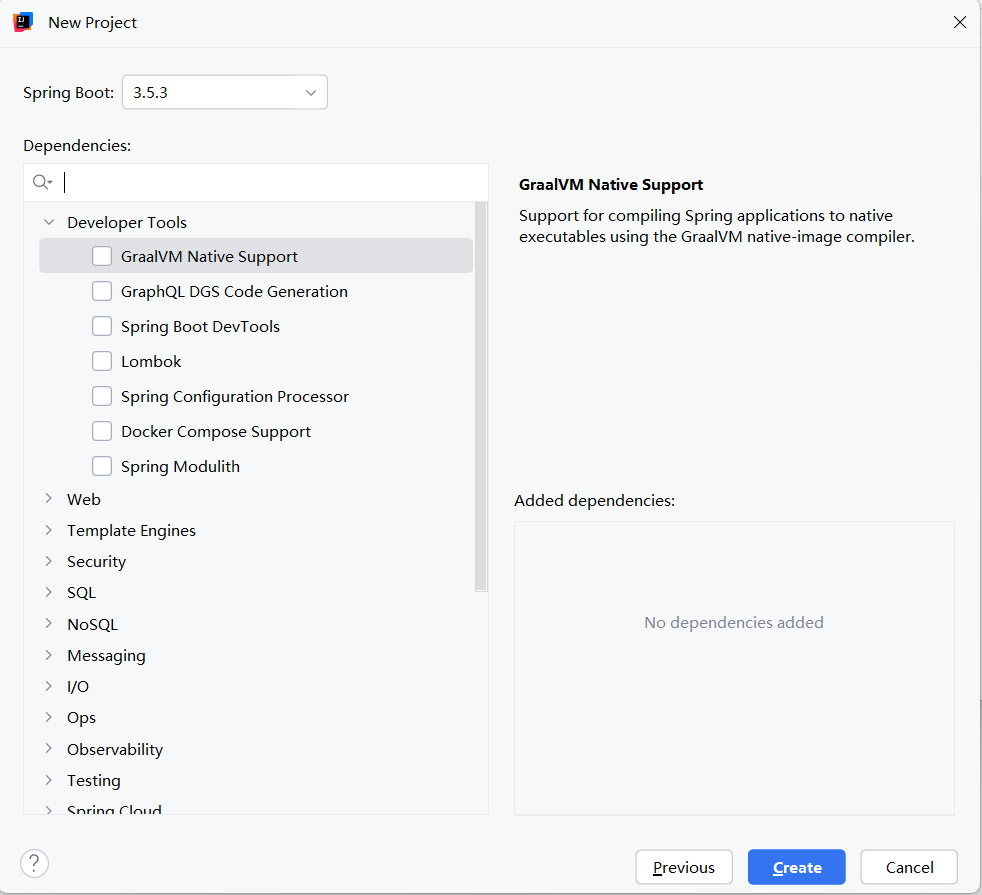Expand the I/O category
Screen dimensions: 982x895
(x=49, y=686)
